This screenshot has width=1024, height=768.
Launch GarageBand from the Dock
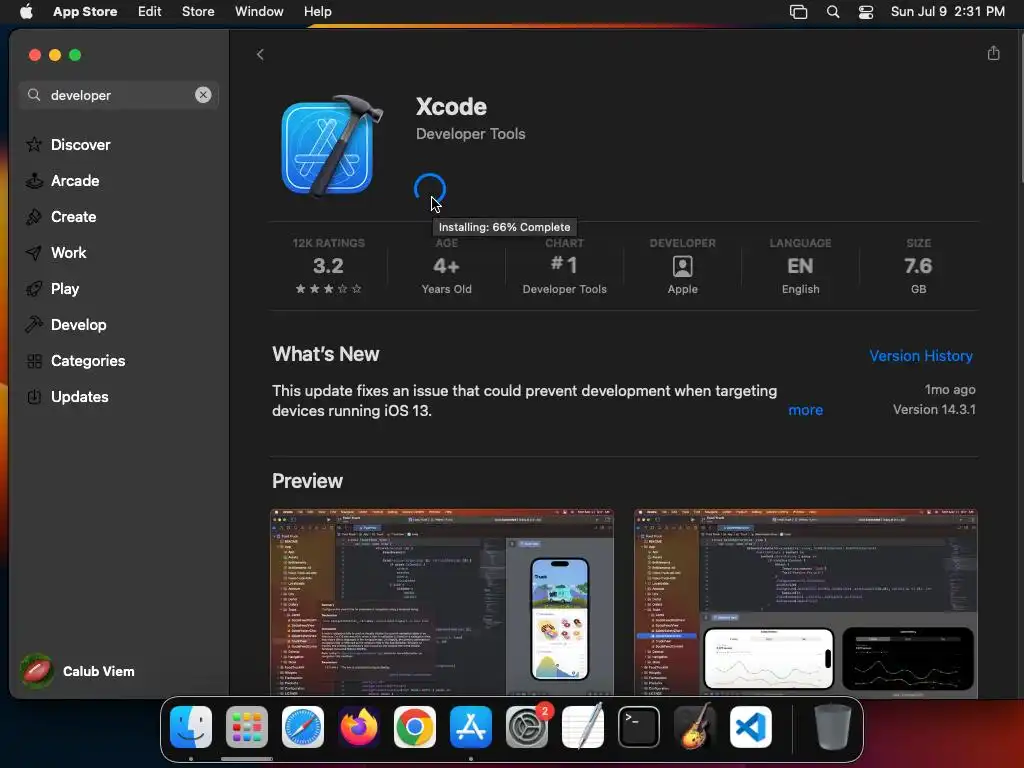(x=695, y=727)
